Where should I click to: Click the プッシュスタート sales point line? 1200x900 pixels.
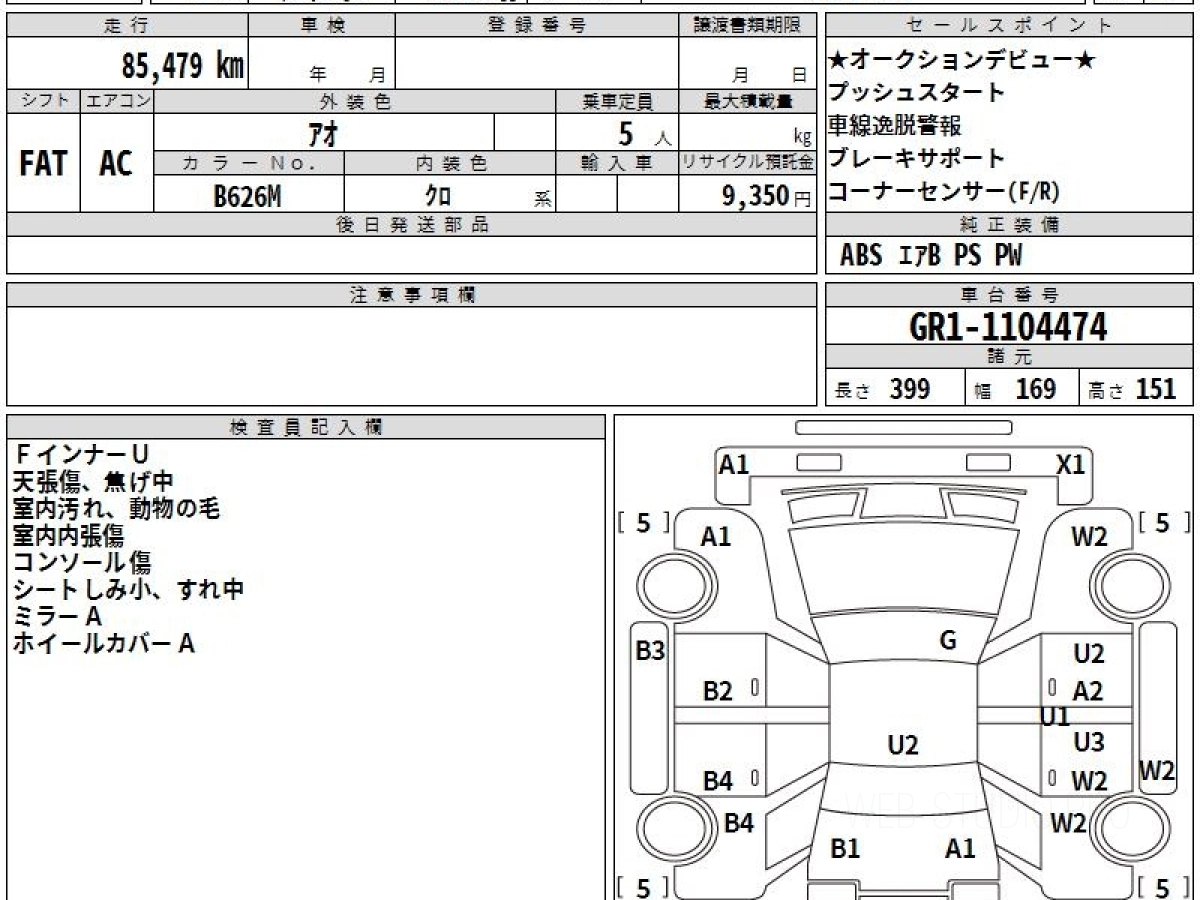click(916, 93)
